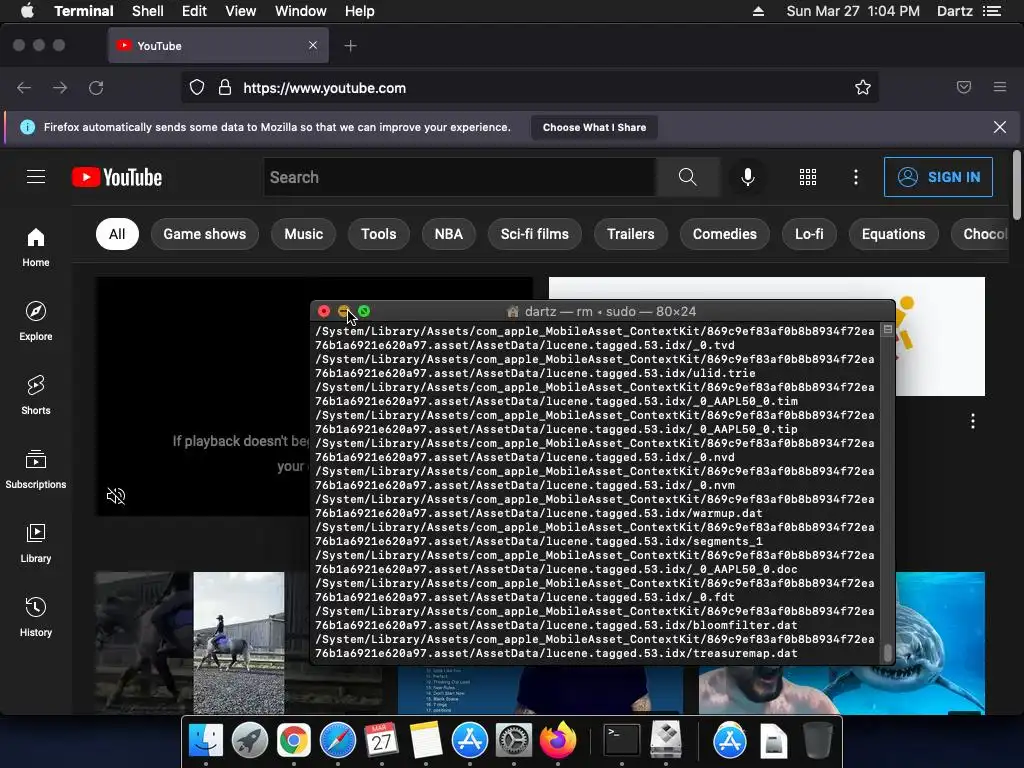Click the YouTube logo

[117, 177]
